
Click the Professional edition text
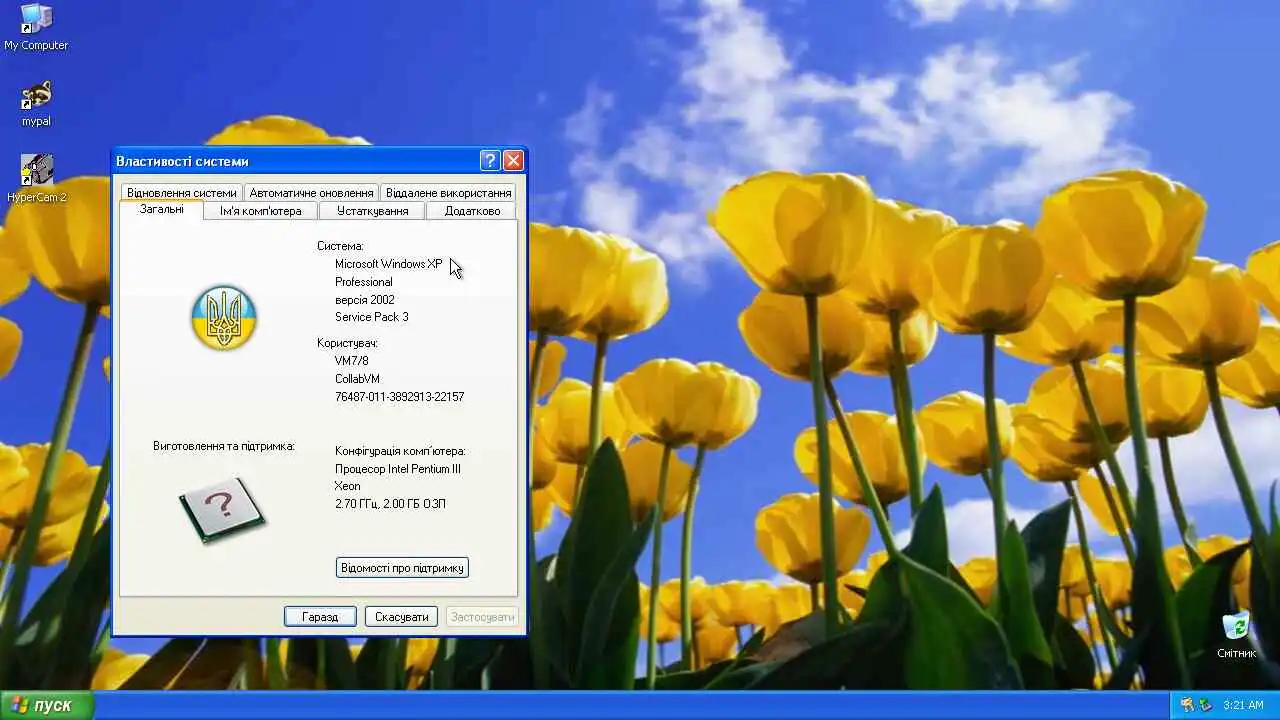[x=363, y=282]
